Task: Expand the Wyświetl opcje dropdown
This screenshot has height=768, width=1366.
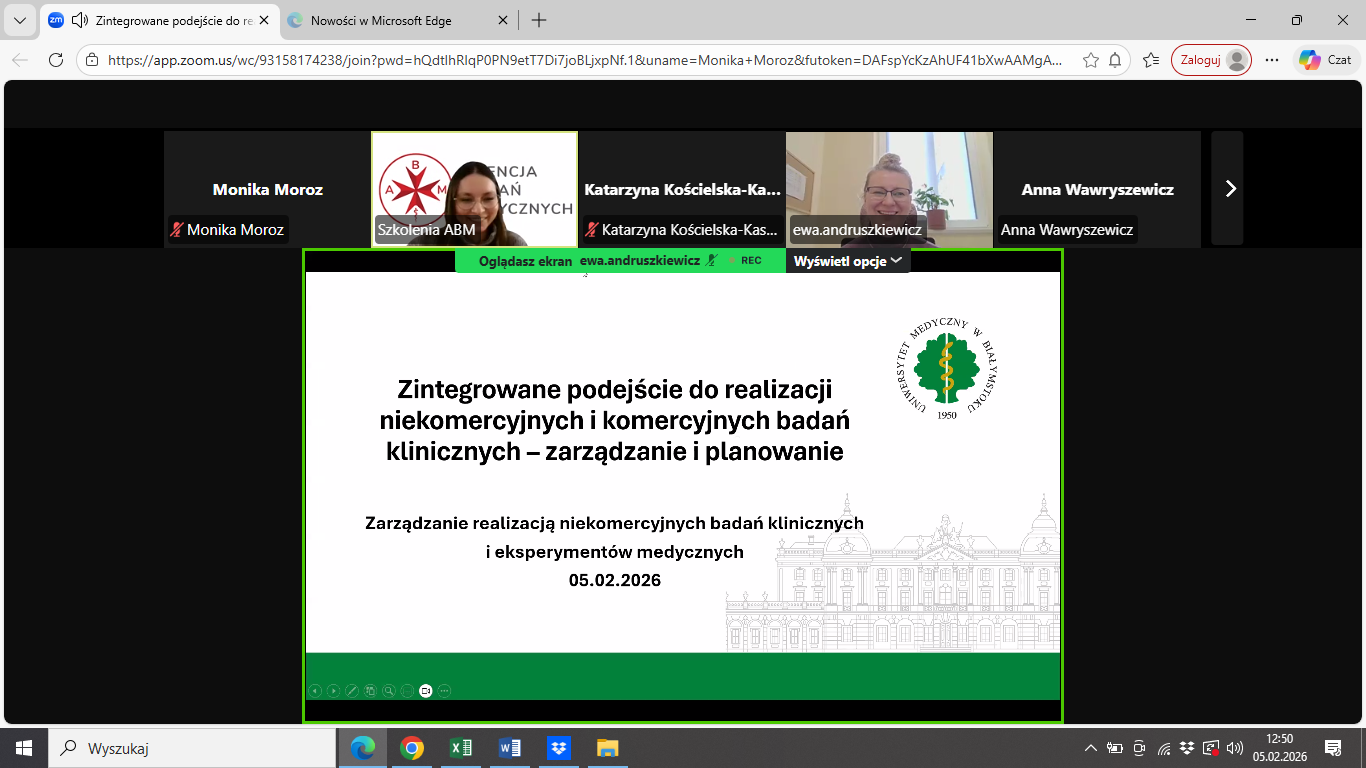Action: coord(848,261)
